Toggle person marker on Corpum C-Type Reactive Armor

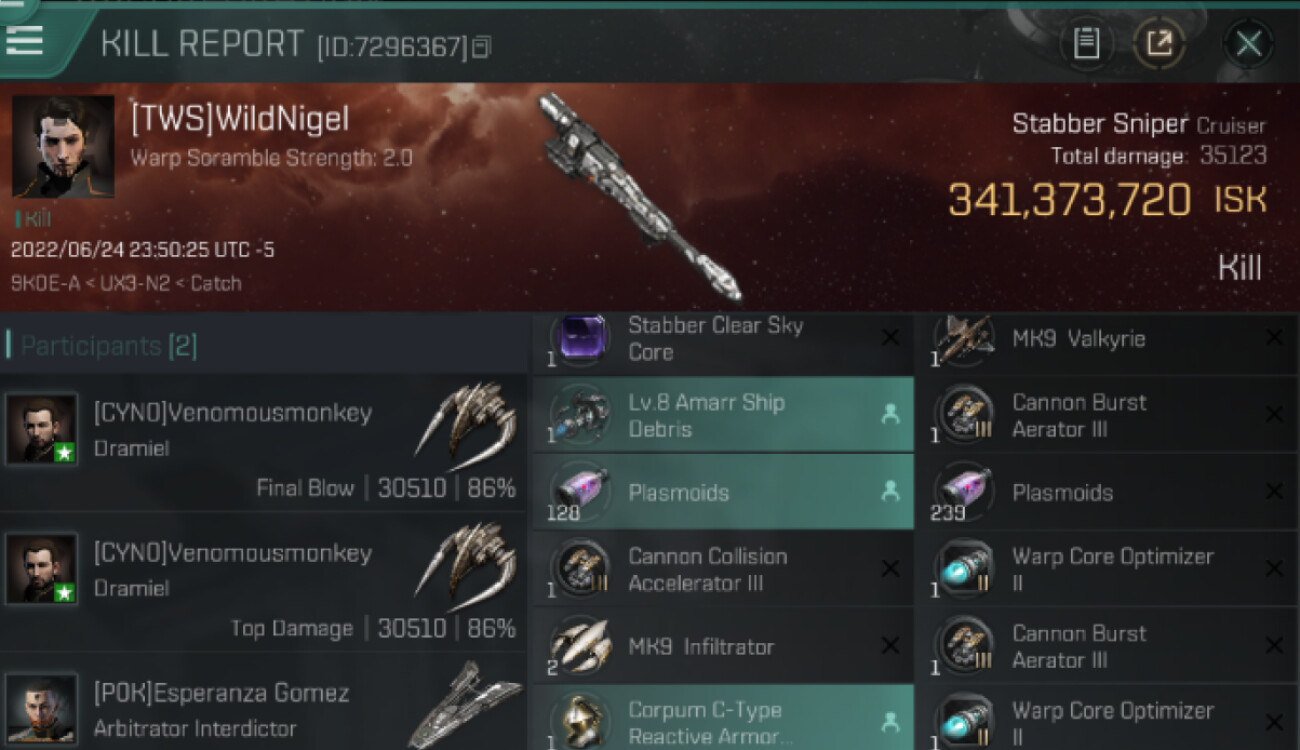click(x=890, y=721)
